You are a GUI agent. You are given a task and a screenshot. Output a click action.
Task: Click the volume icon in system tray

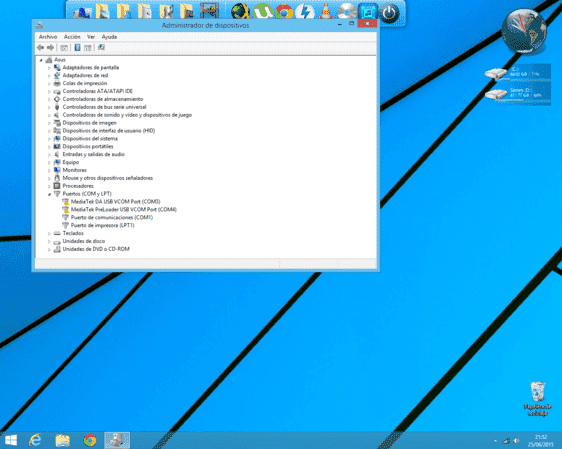coord(516,441)
